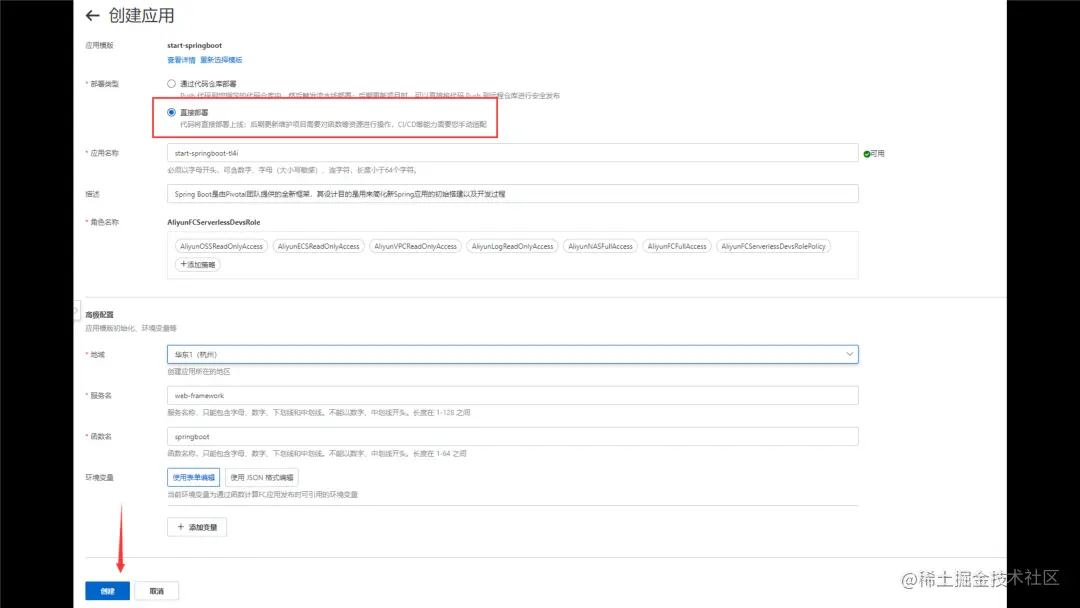Select the start-springboot template name text
The width and height of the screenshot is (1080, 608).
[194, 45]
